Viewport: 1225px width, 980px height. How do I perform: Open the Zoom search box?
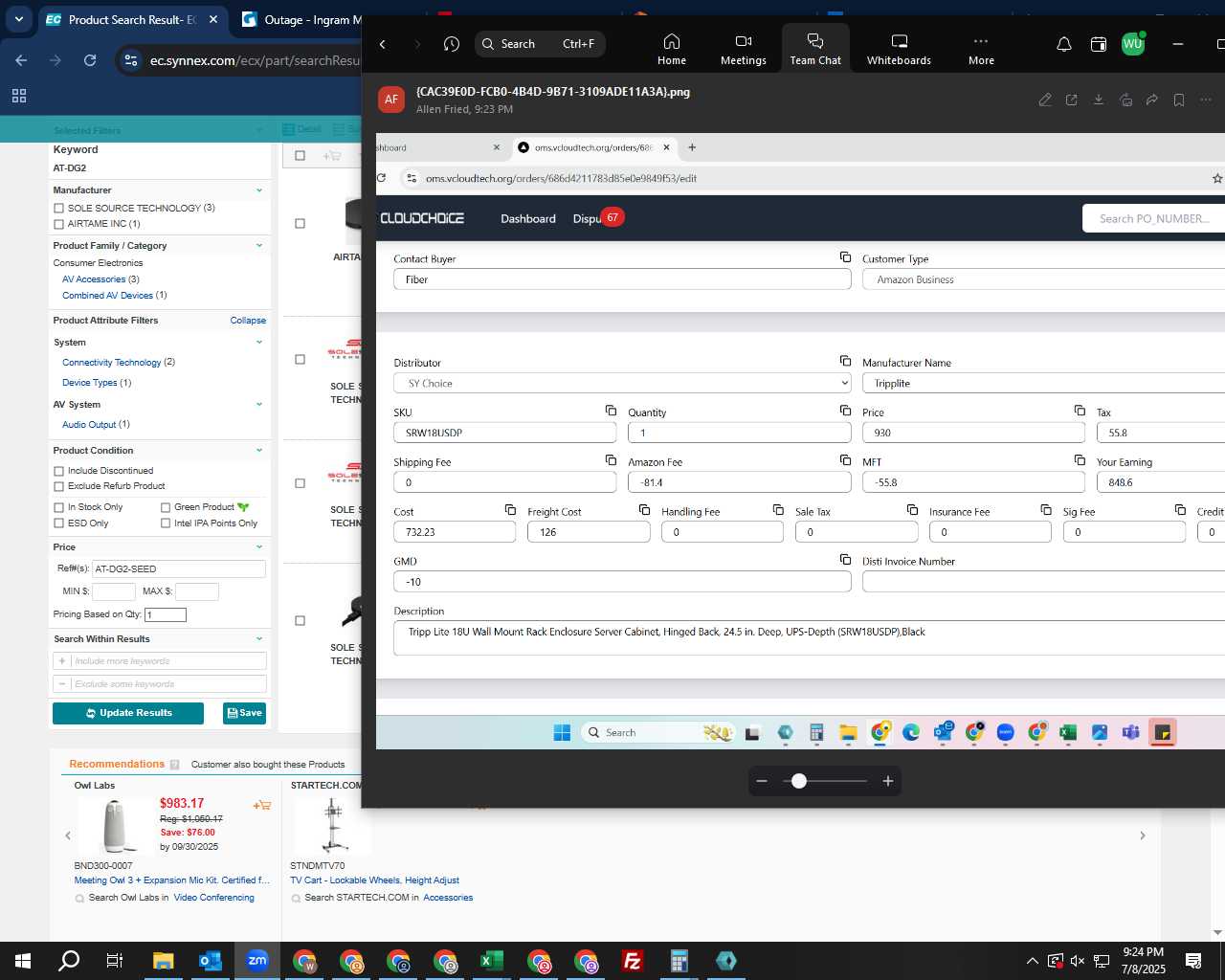(x=540, y=44)
